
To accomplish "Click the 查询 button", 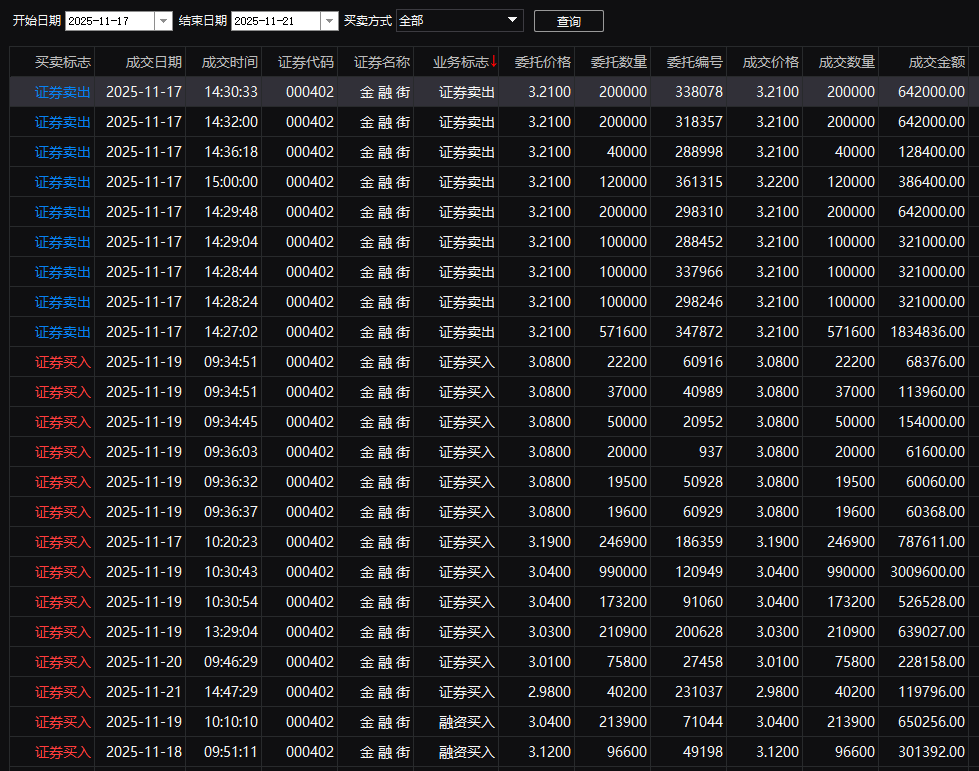I will click(x=568, y=21).
